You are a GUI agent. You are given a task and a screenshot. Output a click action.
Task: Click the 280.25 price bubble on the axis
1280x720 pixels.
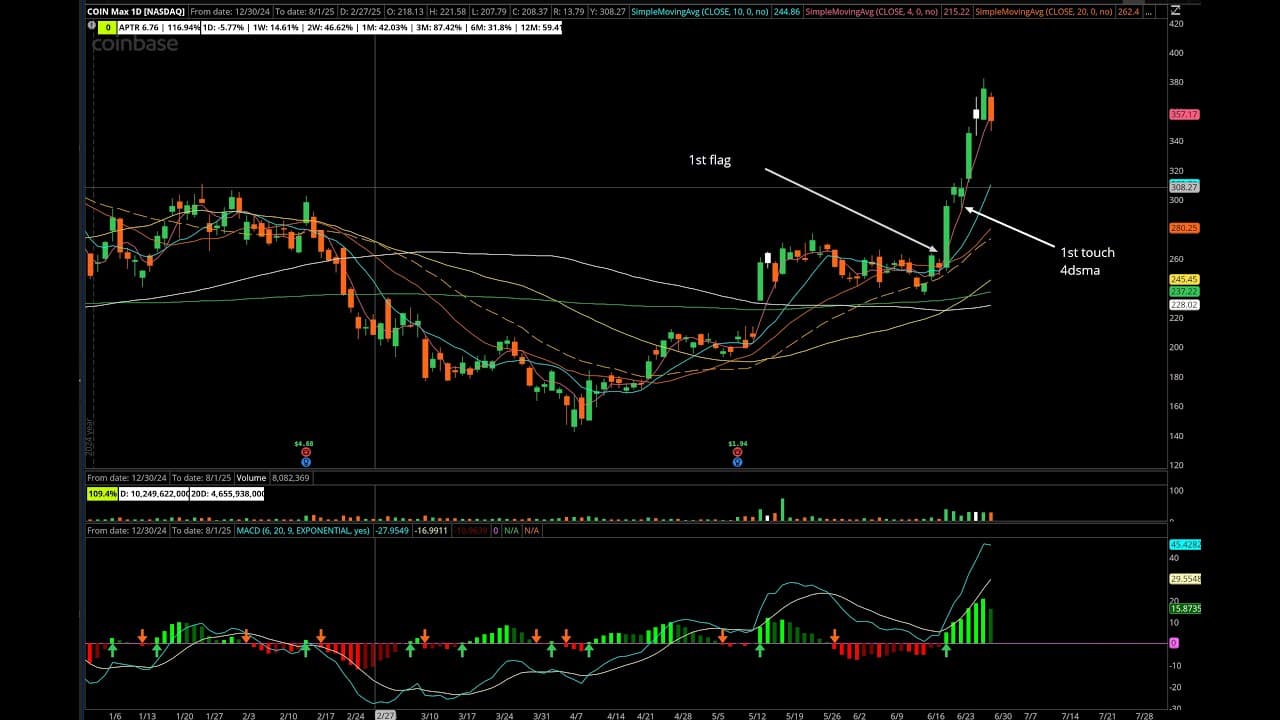tap(1184, 228)
